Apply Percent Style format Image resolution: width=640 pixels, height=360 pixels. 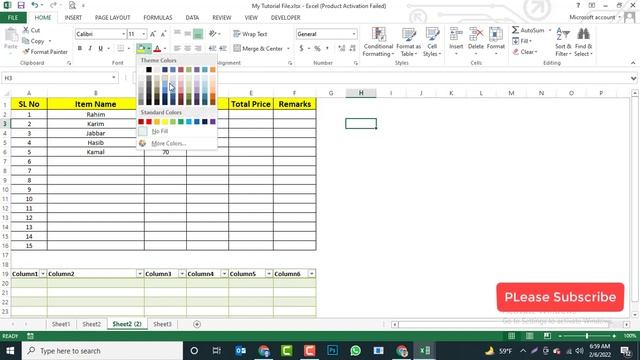[317, 49]
